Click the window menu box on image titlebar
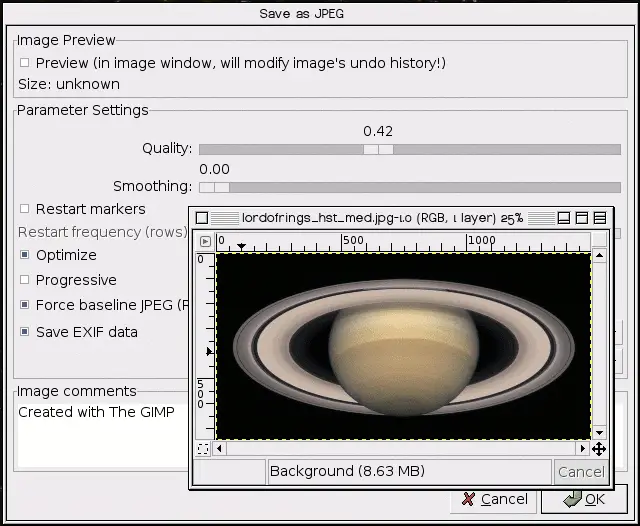This screenshot has height=526, width=640. pos(202,218)
